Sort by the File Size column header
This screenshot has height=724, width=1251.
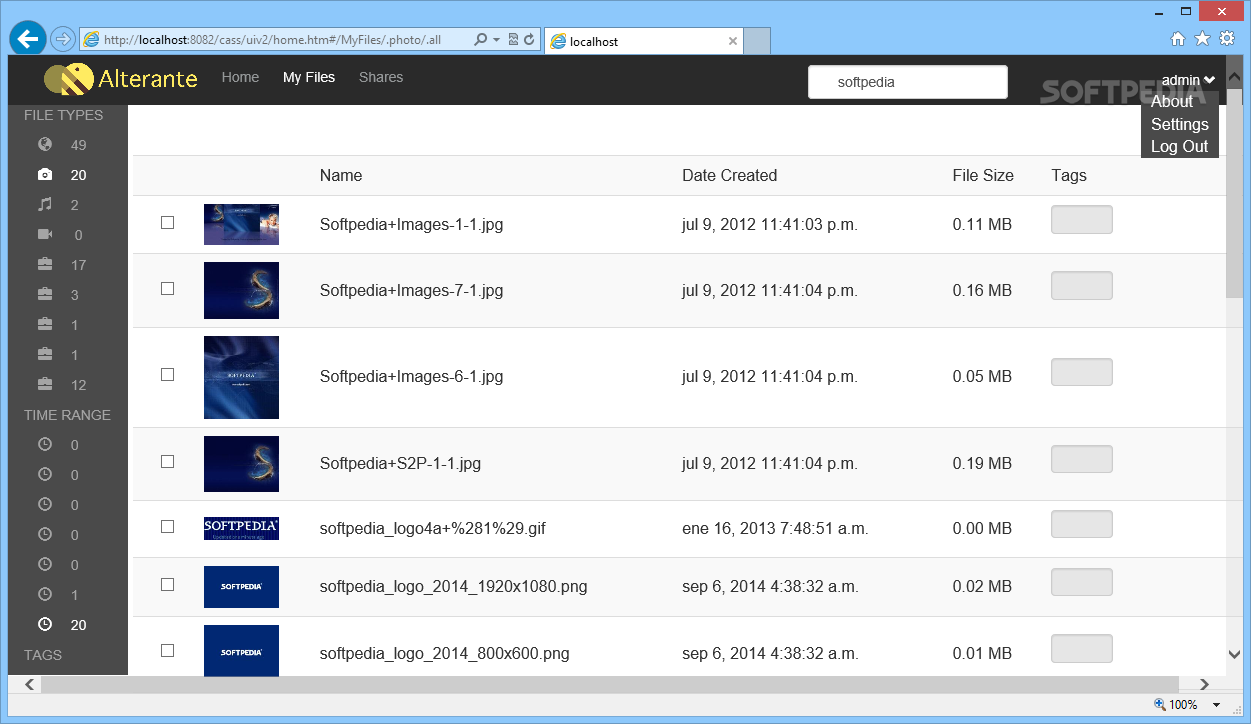point(983,175)
